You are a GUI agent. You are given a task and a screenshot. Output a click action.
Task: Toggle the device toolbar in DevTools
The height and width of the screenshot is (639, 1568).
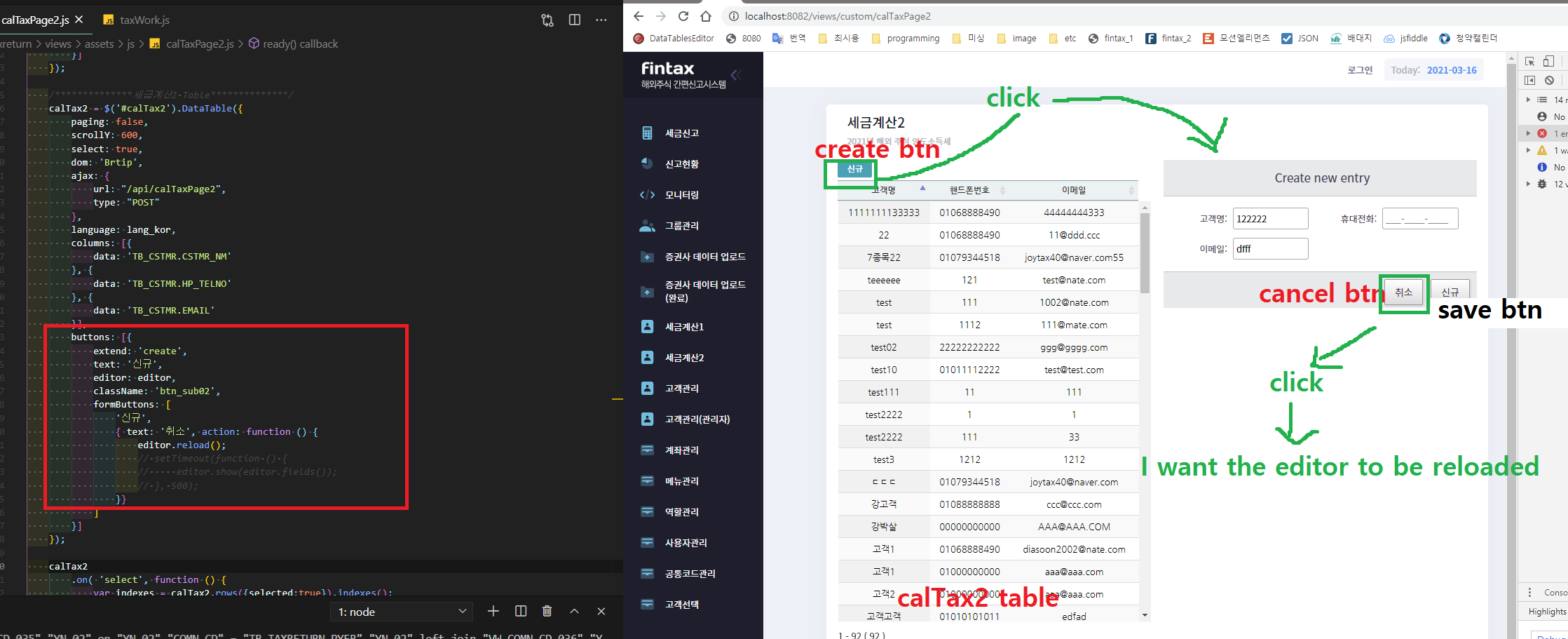(1548, 62)
